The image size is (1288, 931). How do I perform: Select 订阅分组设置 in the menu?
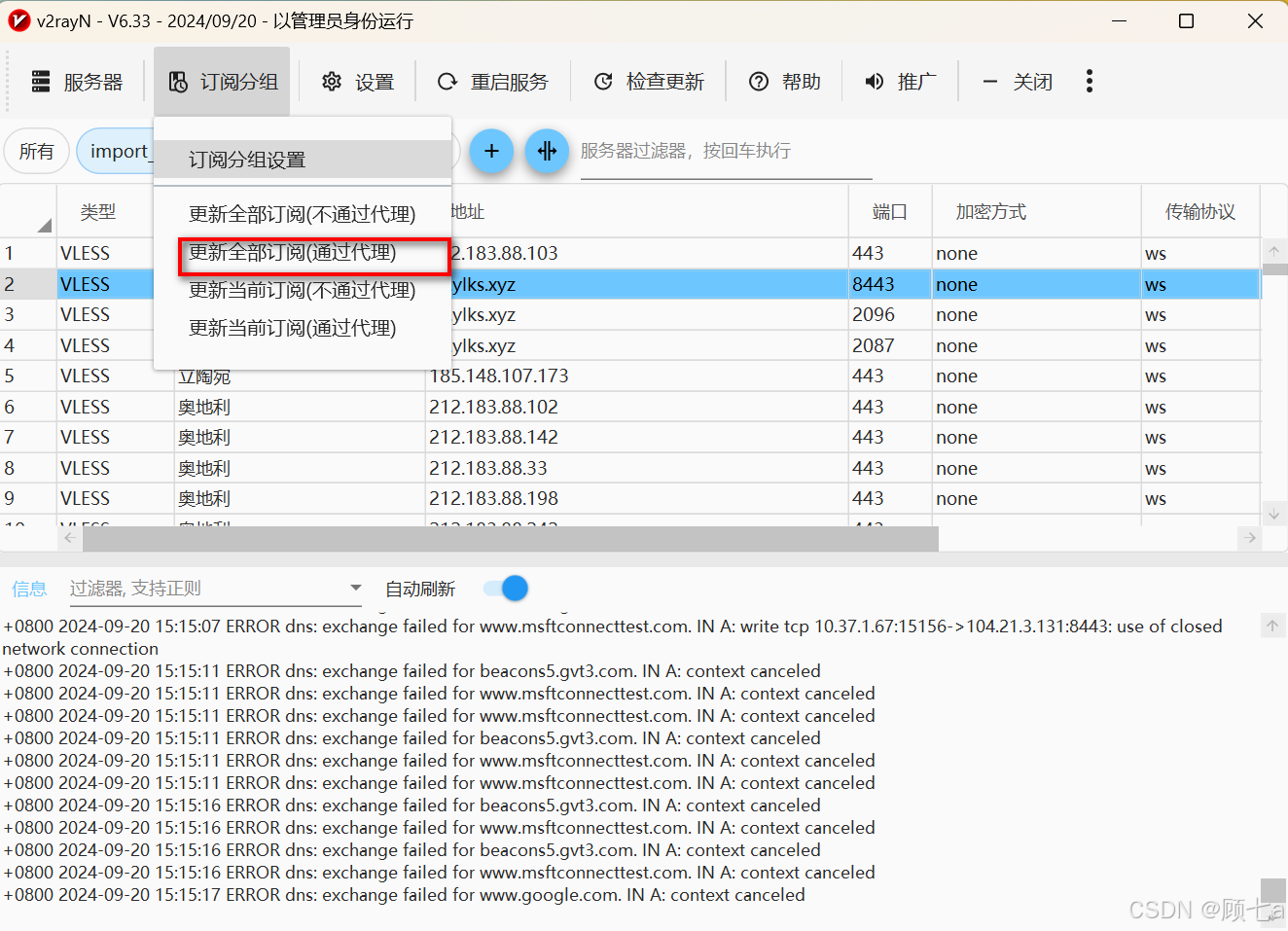pos(303,160)
